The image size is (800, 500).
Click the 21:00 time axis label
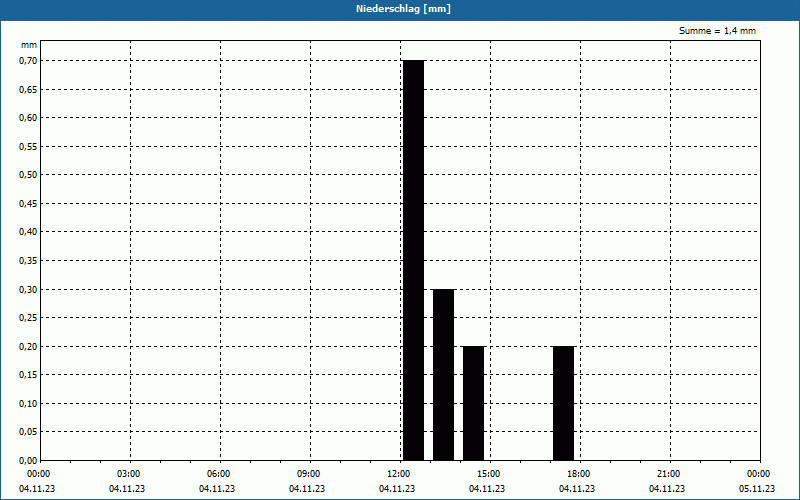tap(668, 474)
